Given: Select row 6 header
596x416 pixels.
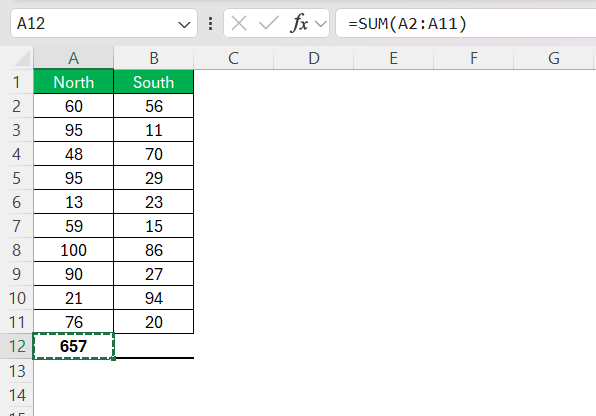Looking at the screenshot, I should (16, 202).
